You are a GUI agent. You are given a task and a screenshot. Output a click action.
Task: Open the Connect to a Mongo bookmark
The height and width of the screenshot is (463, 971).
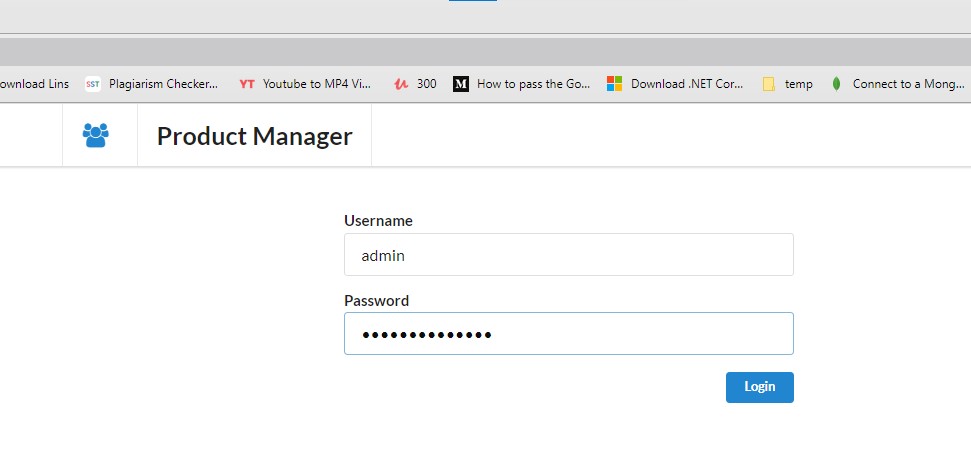click(908, 84)
